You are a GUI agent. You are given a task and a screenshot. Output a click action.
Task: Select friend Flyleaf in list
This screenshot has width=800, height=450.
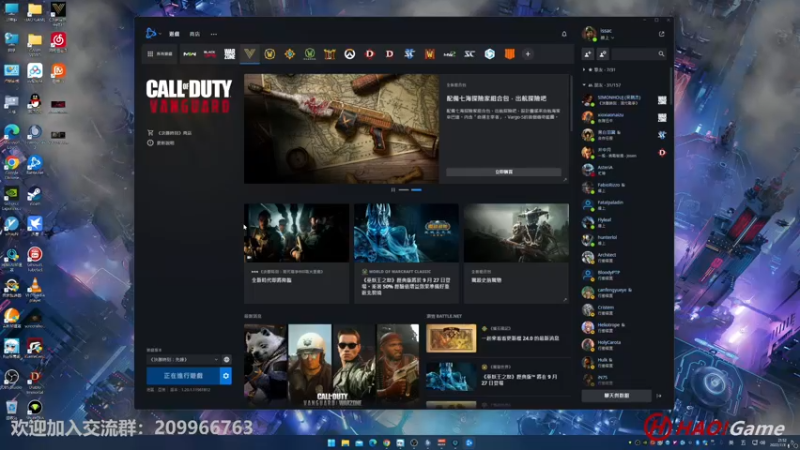[624, 222]
